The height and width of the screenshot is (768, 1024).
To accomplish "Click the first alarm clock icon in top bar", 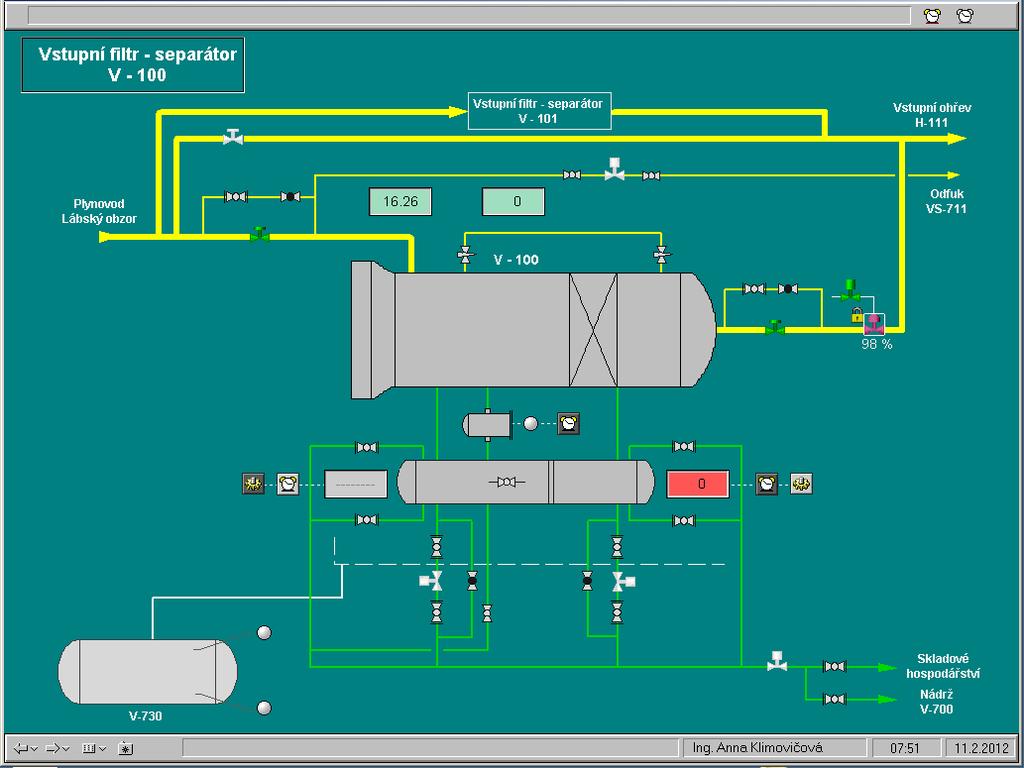I will (933, 16).
